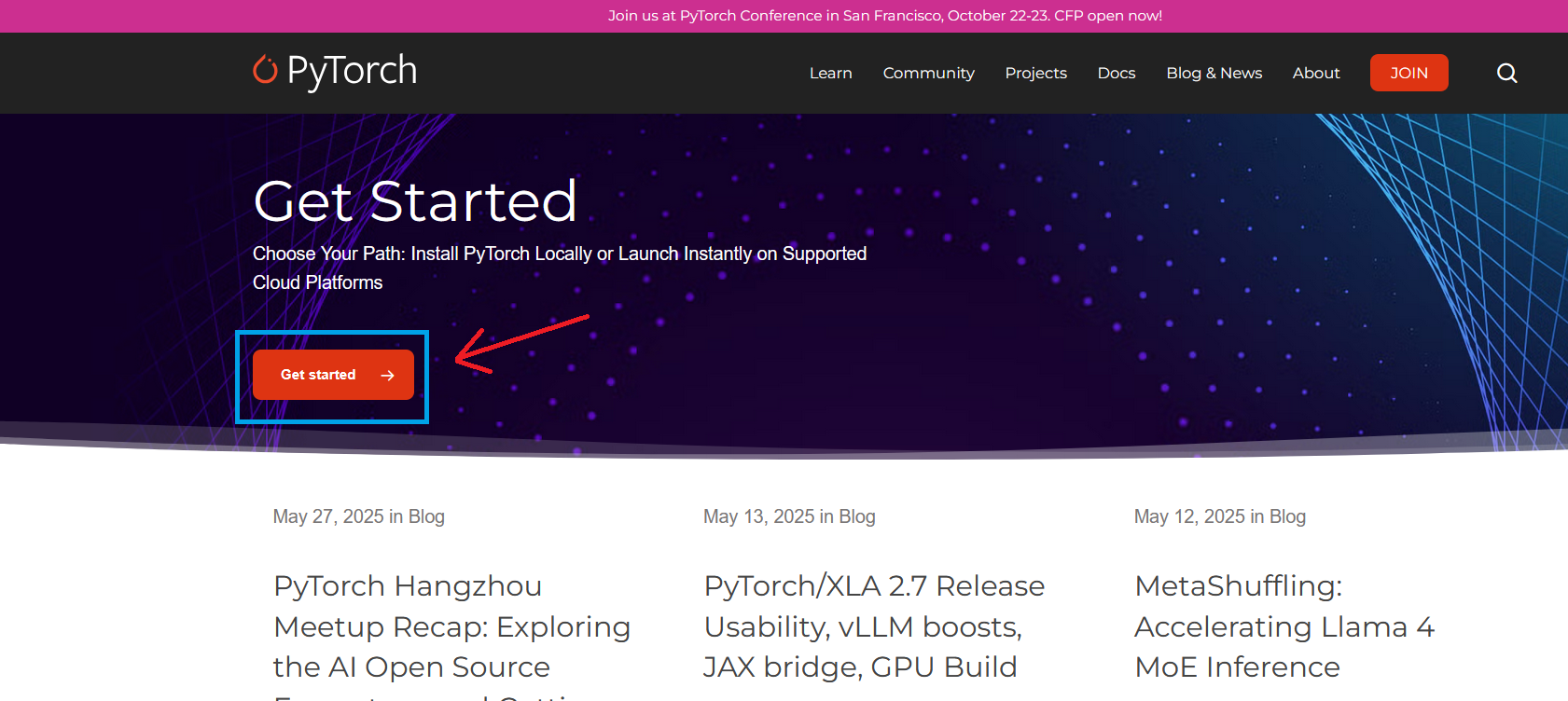Screen dimensions: 1568x701
Task: Click the red JOIN button
Action: (1408, 73)
